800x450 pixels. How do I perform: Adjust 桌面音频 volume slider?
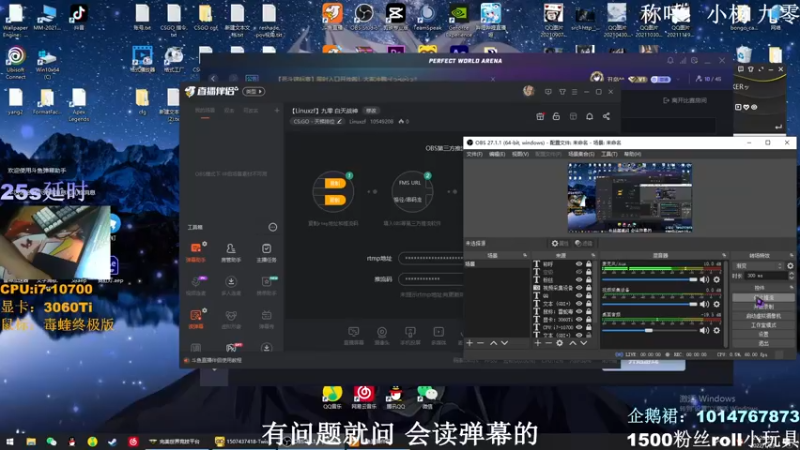click(x=649, y=331)
